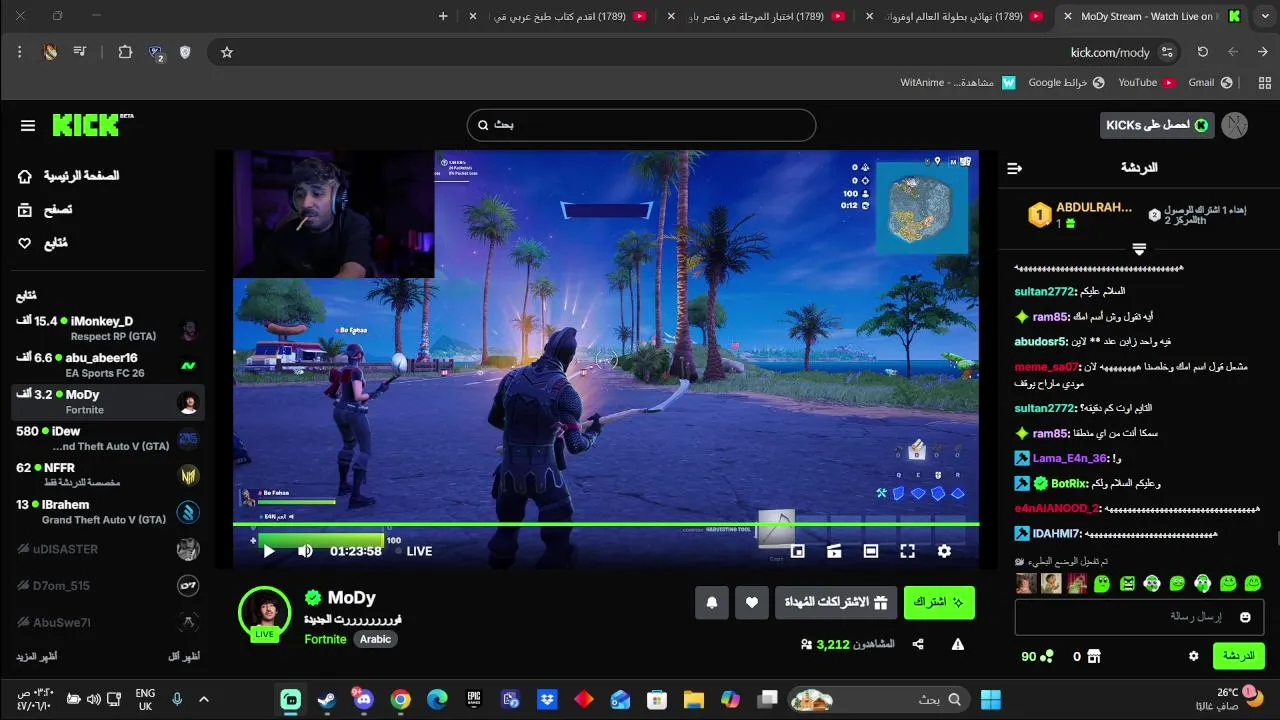The height and width of the screenshot is (720, 1280).
Task: Click the notification bell for MoDy
Action: (712, 602)
